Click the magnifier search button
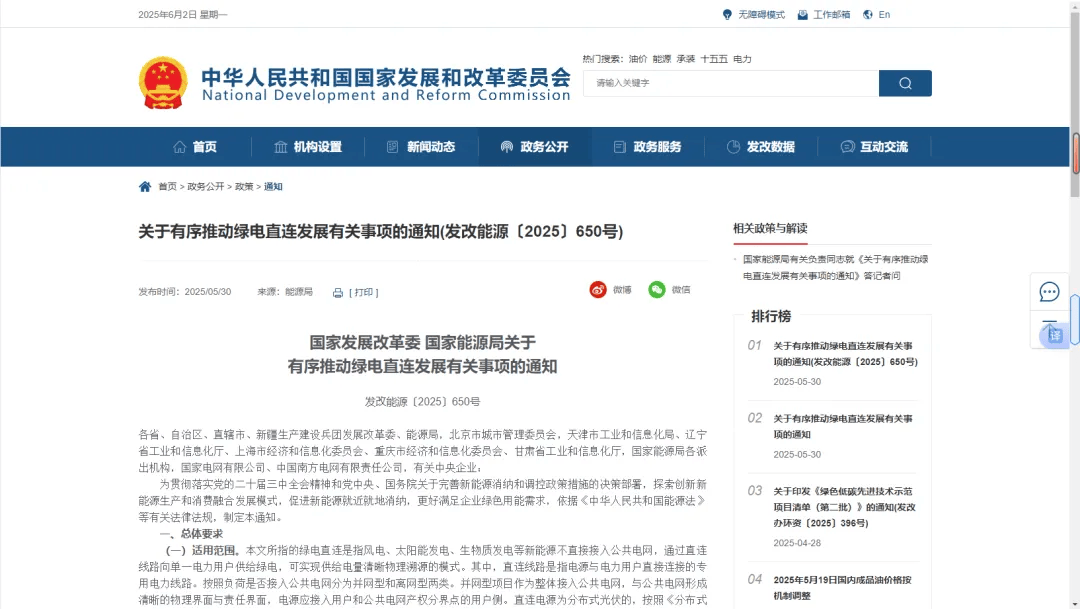Image resolution: width=1080 pixels, height=609 pixels. (905, 83)
